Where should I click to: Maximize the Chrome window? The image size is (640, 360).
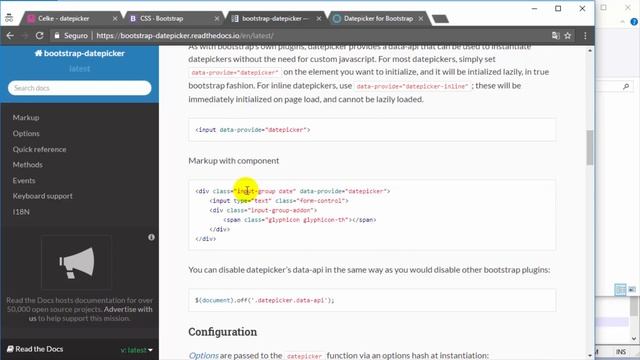pos(558,9)
